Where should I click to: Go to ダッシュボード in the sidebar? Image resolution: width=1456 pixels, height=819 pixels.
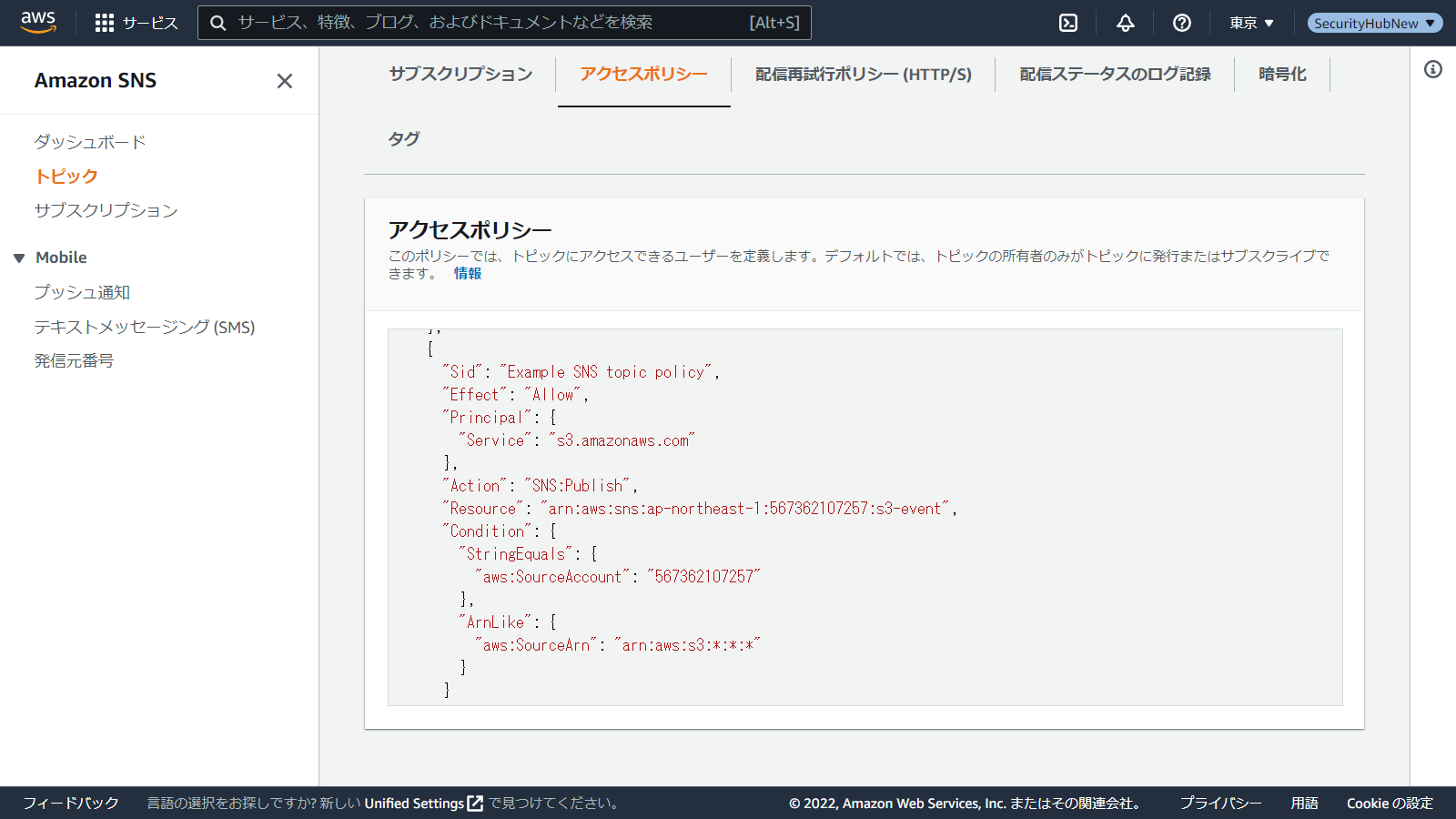90,142
